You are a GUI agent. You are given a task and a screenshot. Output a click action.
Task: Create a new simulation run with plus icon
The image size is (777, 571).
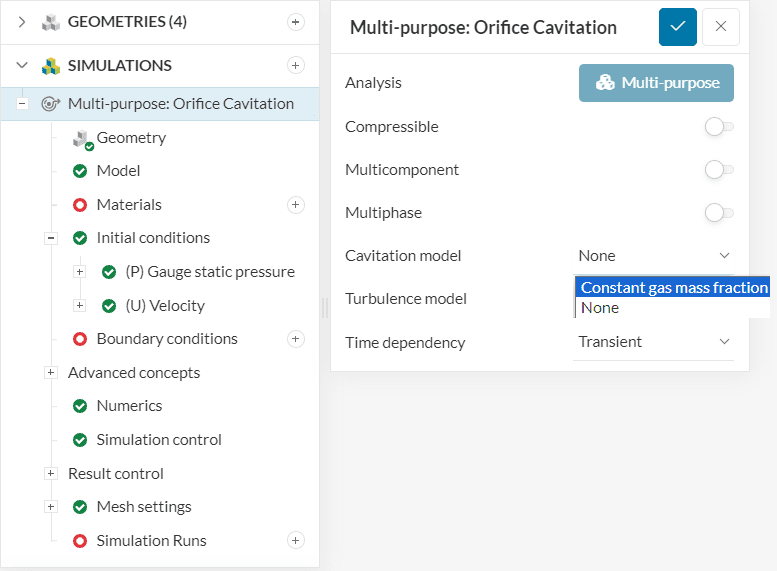[x=295, y=541]
